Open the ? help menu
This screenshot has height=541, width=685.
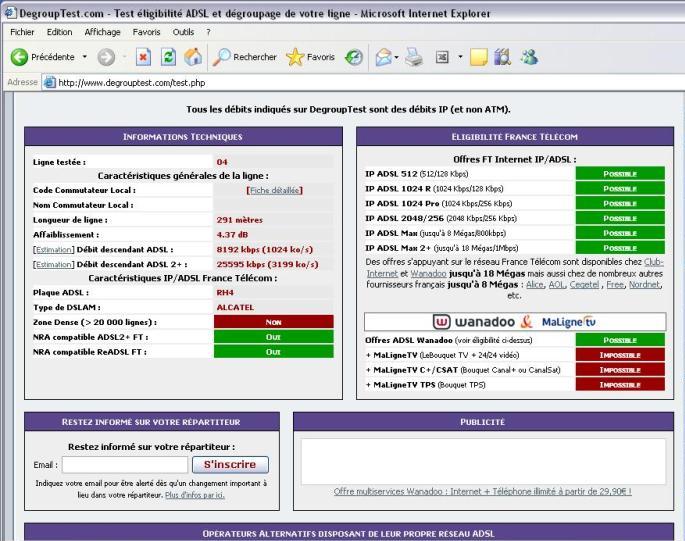click(208, 32)
